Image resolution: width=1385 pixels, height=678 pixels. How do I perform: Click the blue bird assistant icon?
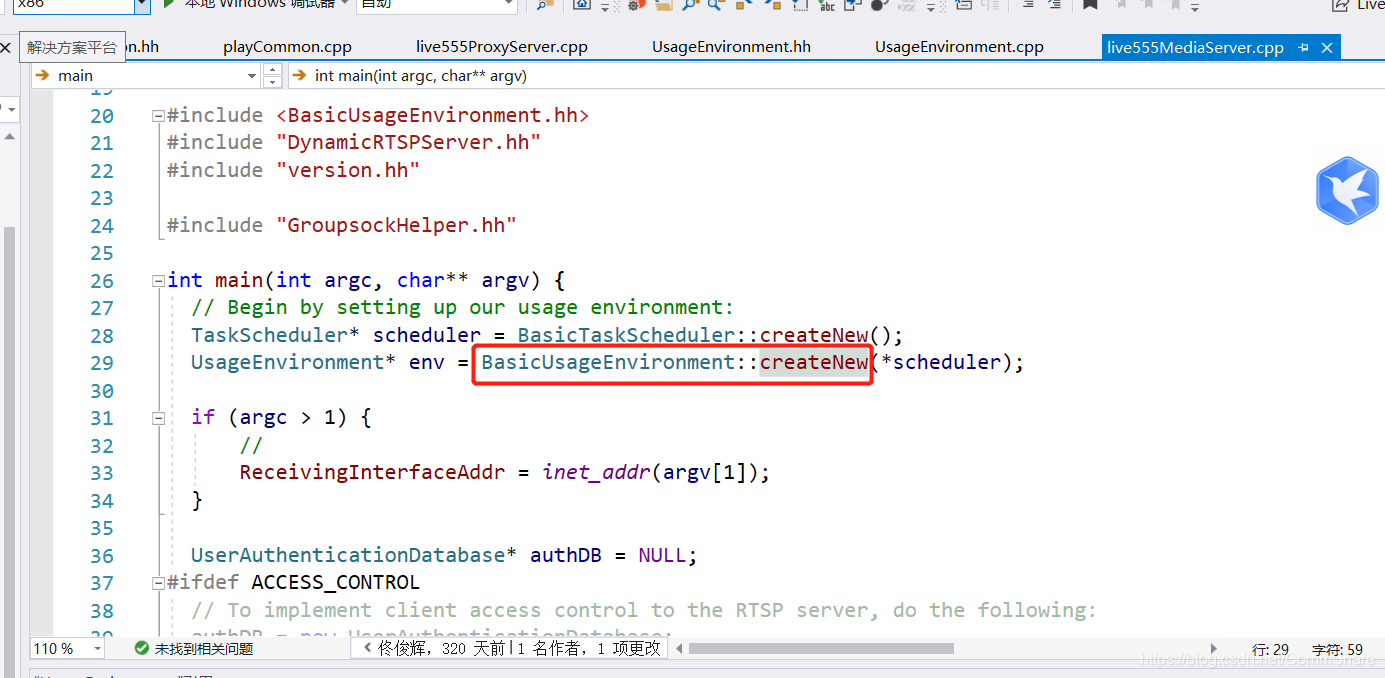click(x=1347, y=190)
